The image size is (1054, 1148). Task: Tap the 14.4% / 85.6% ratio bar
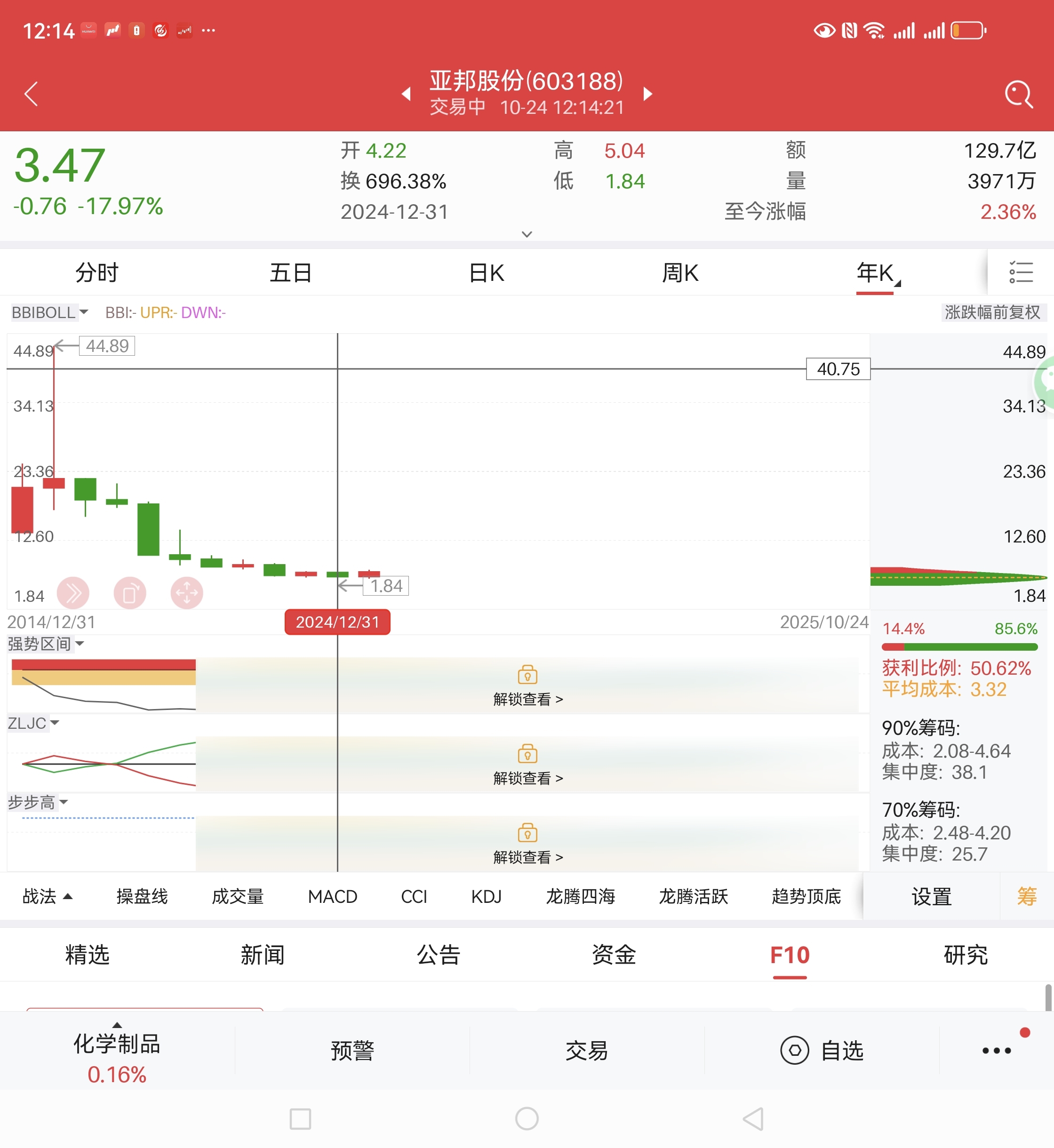click(x=959, y=647)
